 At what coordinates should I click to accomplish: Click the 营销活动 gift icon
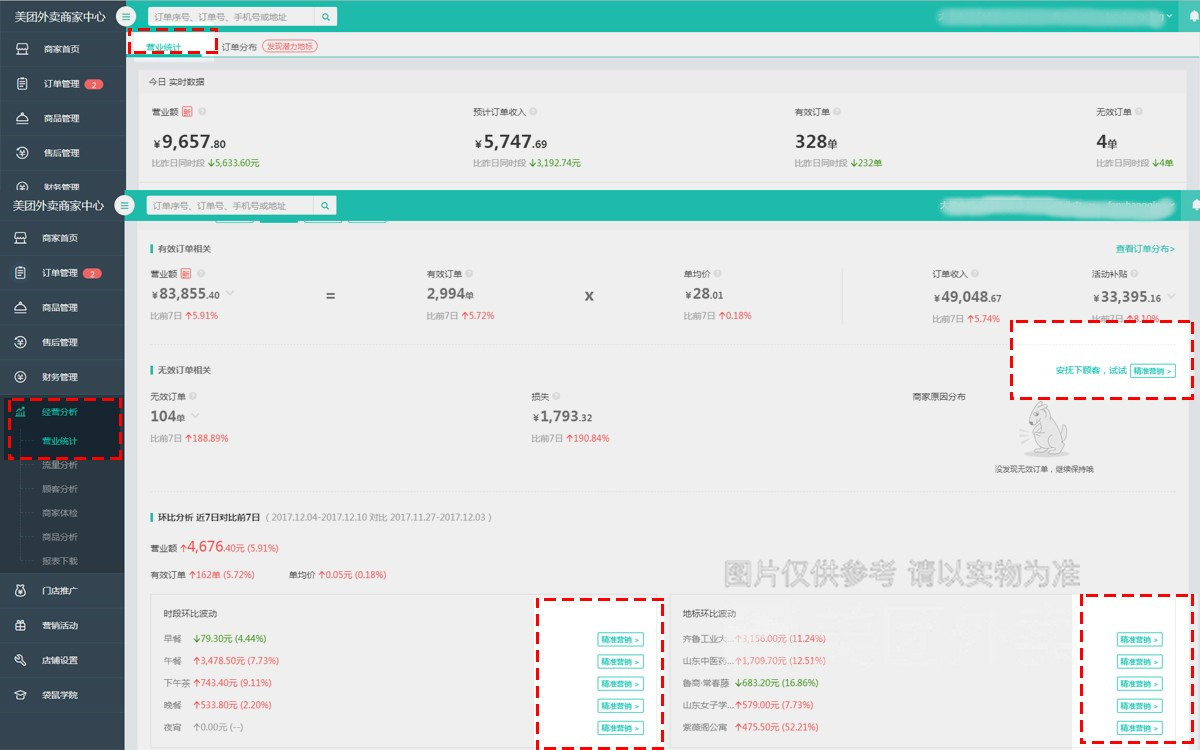coord(21,625)
